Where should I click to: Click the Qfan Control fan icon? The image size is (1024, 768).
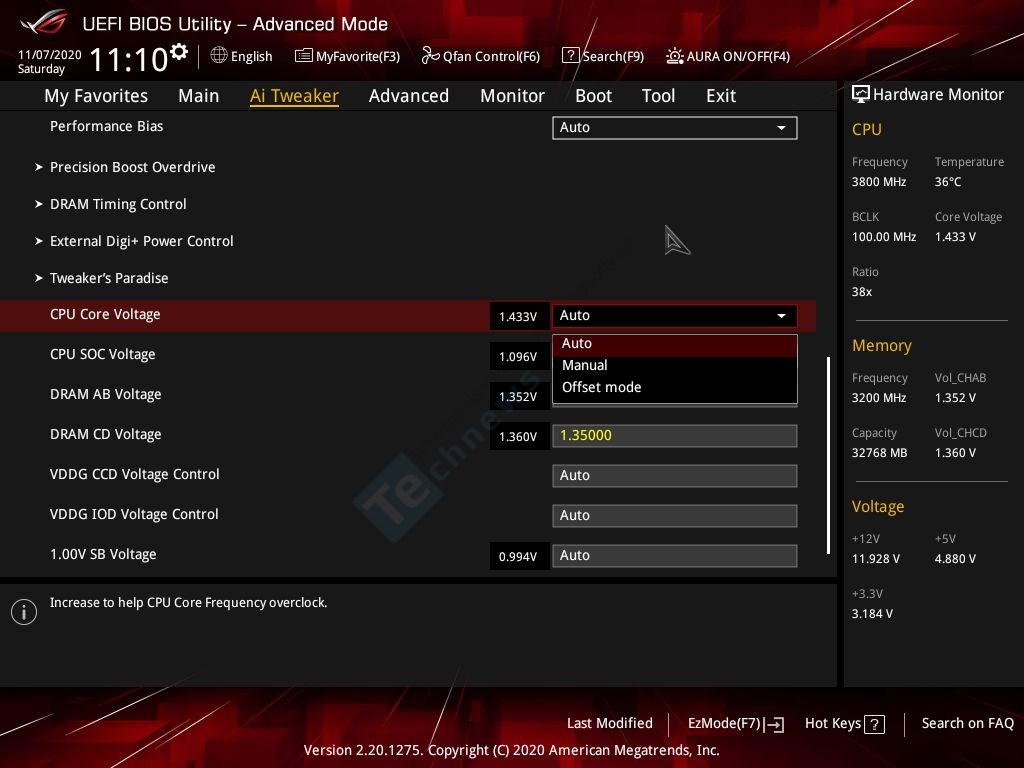430,56
